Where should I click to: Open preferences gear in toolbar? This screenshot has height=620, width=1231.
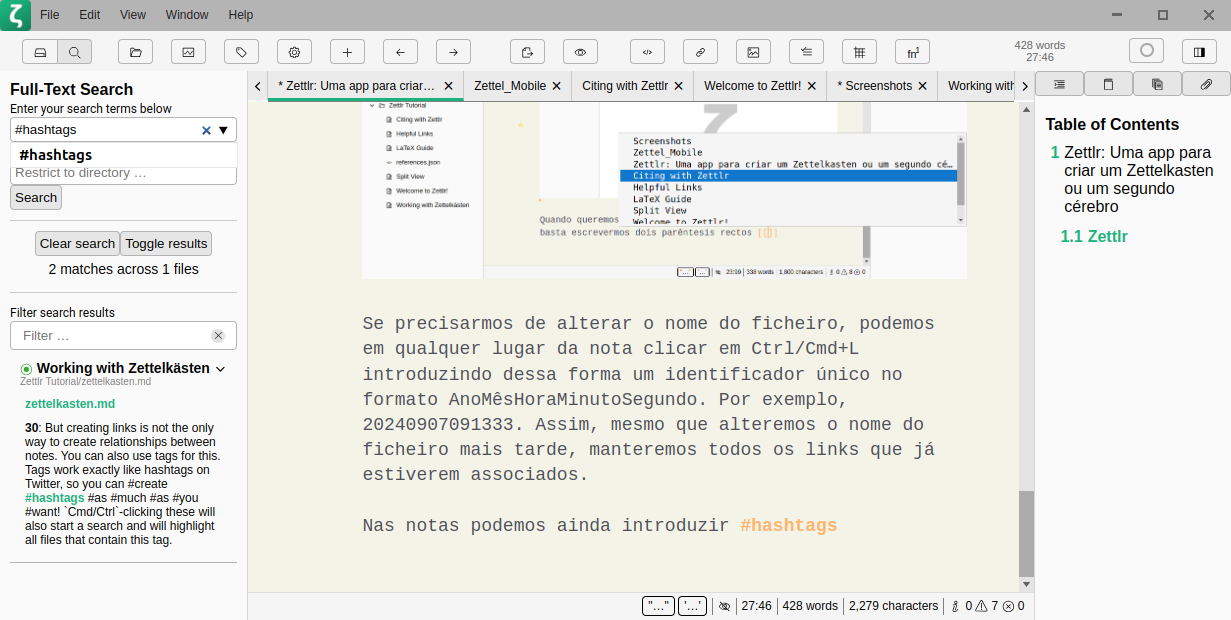pos(294,51)
